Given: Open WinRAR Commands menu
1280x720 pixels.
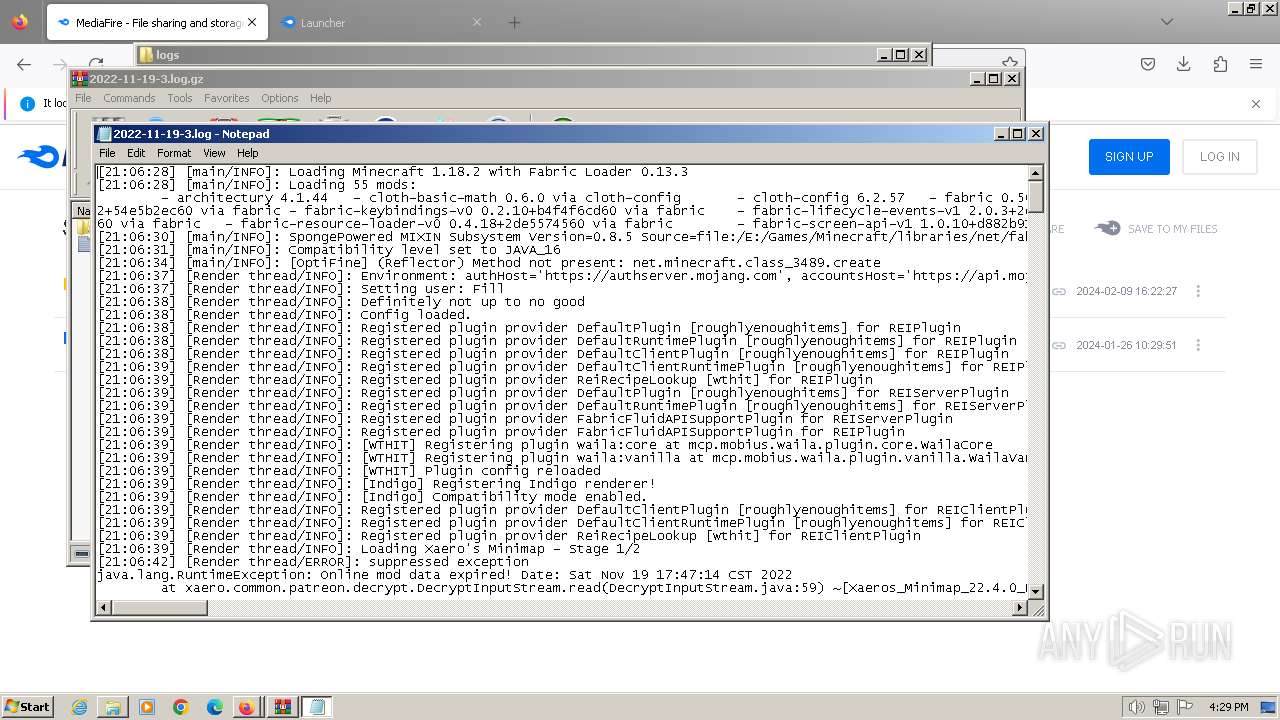Looking at the screenshot, I should pos(129,98).
